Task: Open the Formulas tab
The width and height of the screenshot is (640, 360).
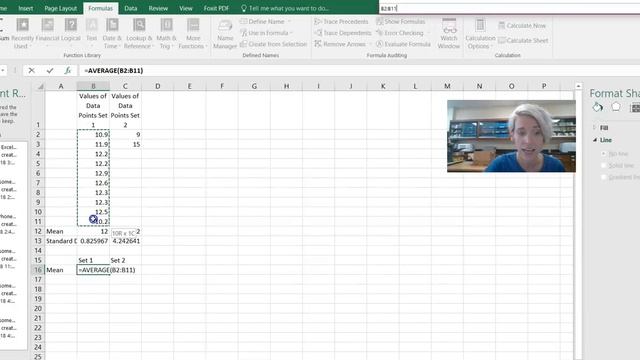Action: coord(100,8)
